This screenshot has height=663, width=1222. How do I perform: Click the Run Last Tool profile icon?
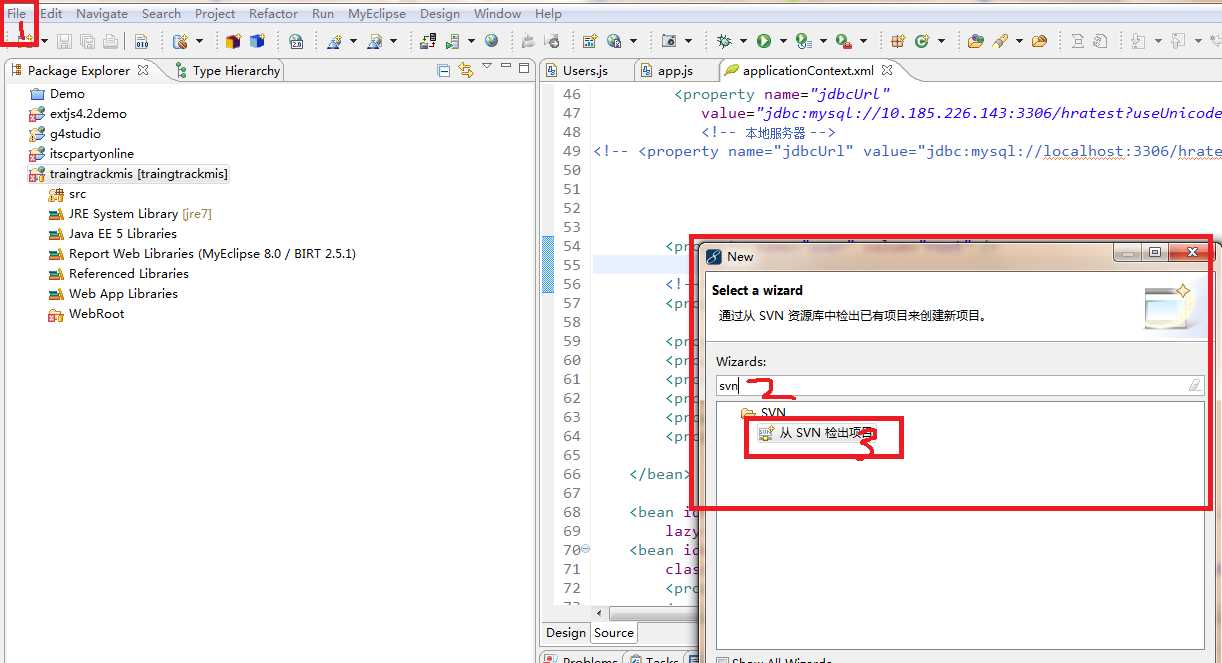pos(803,41)
